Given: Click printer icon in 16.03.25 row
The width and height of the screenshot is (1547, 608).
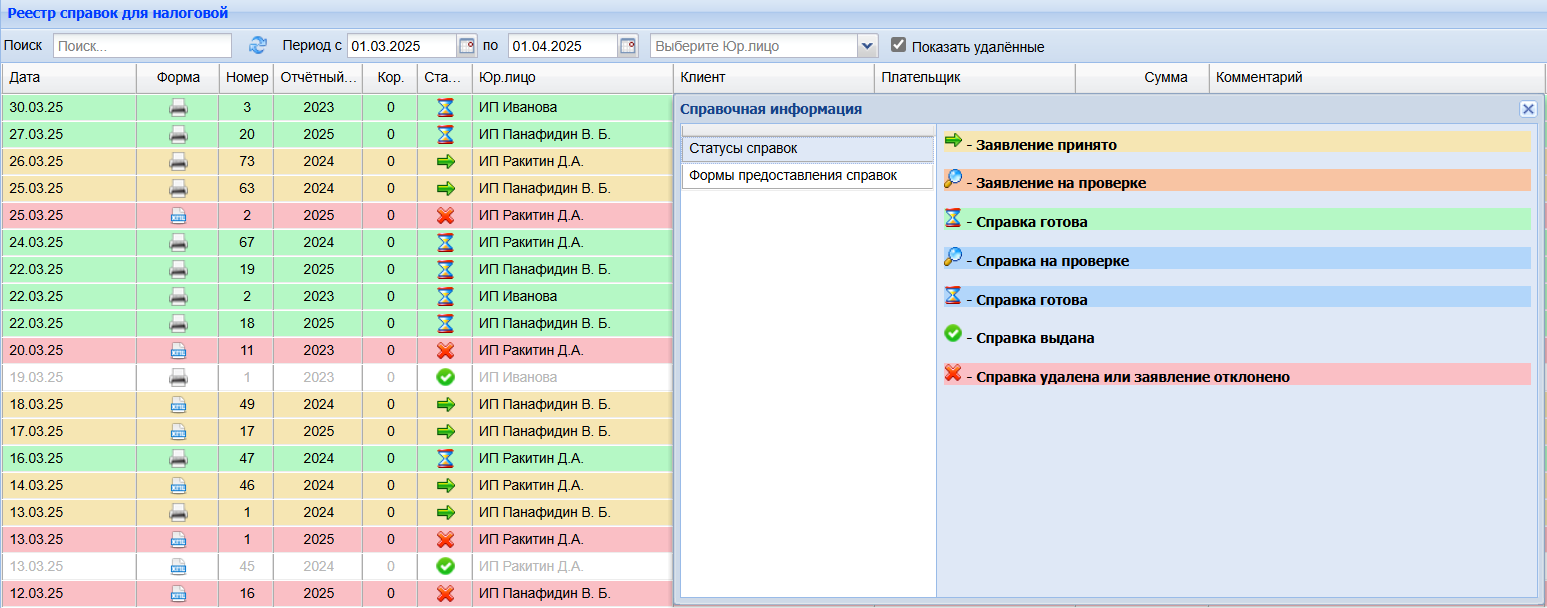Looking at the screenshot, I should point(178,458).
